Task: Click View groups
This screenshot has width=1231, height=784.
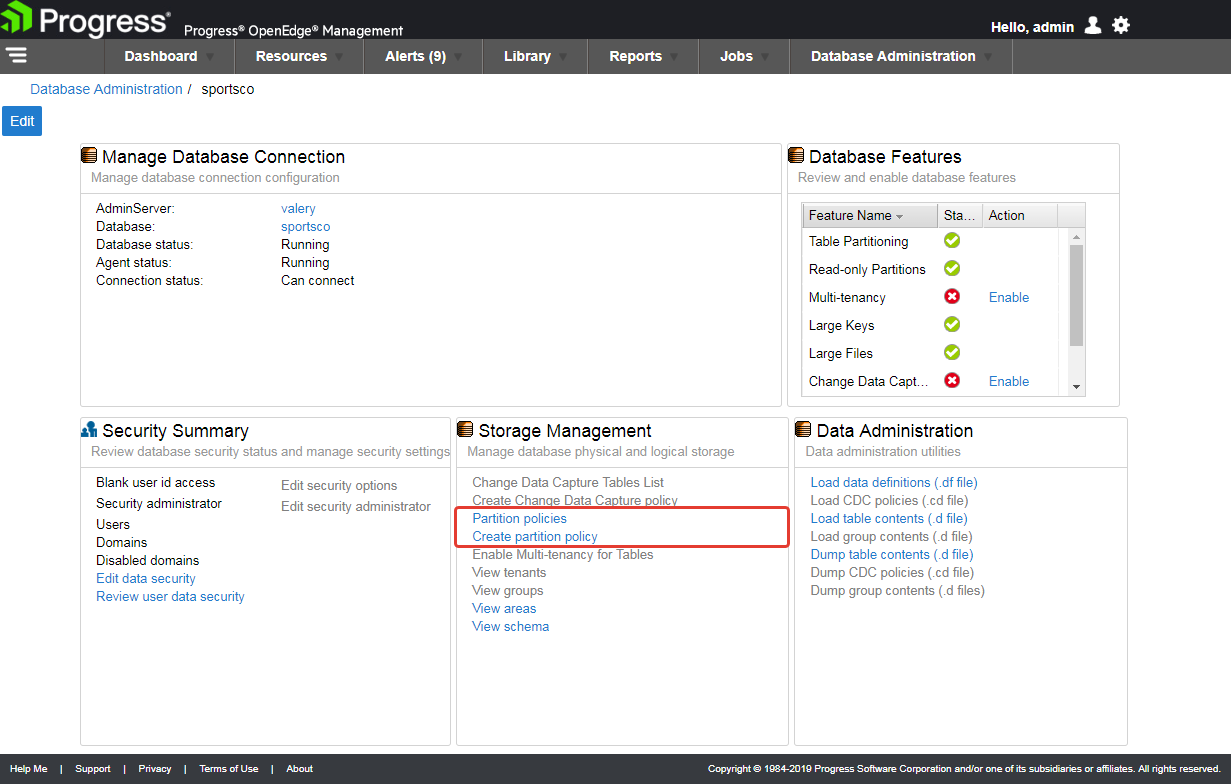Action: pyautogui.click(x=508, y=590)
